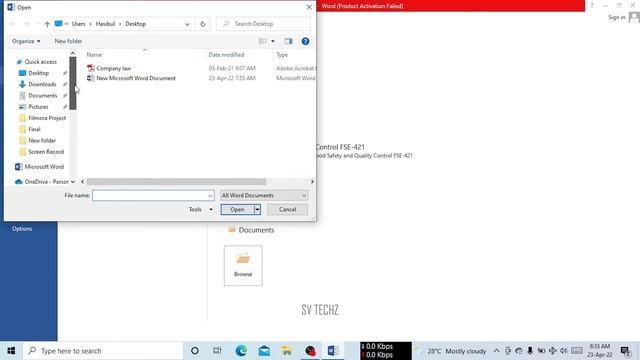Switch to Word taskbar icon

(x=333, y=351)
